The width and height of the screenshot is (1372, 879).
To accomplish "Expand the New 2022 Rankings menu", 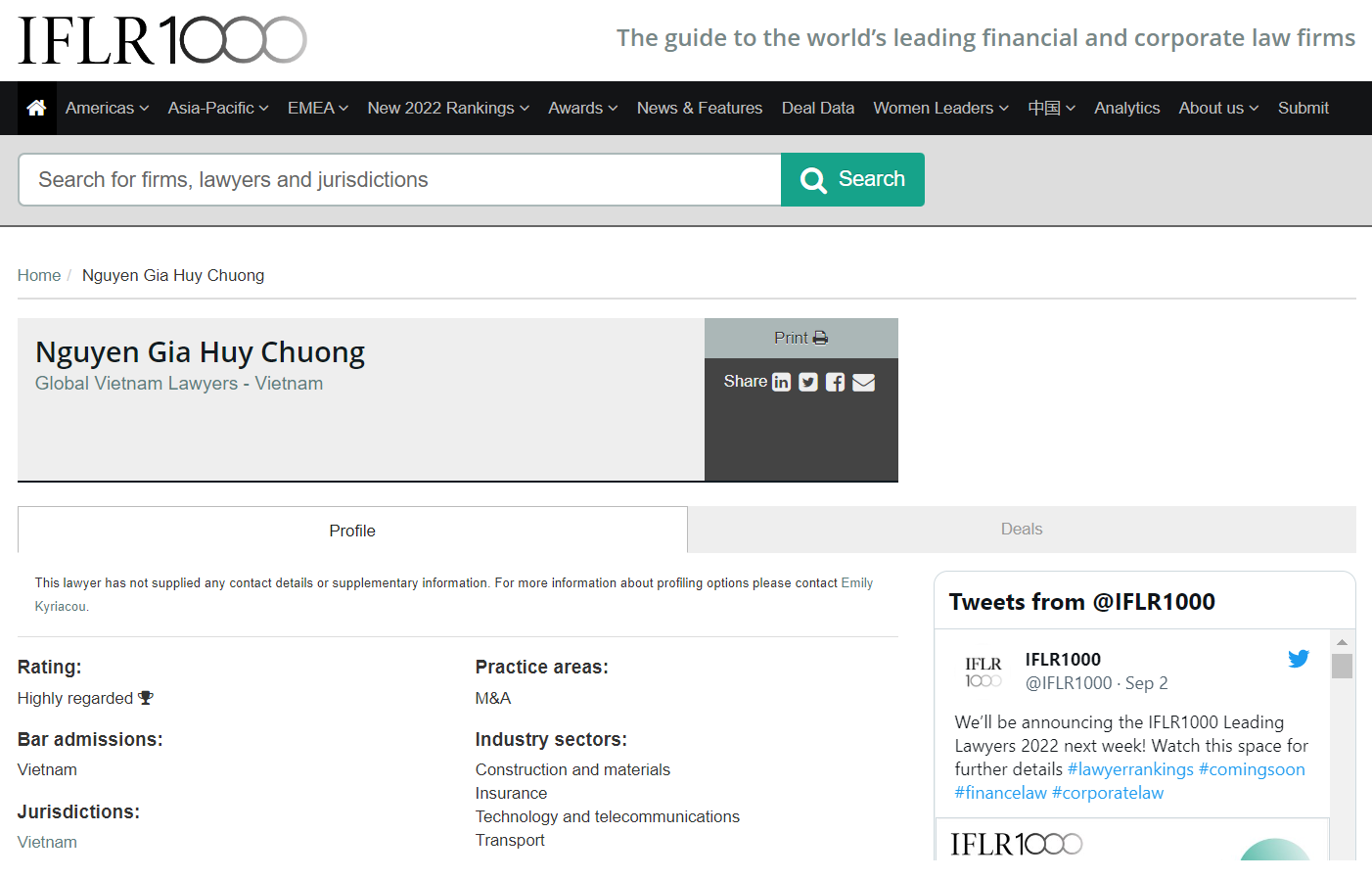I will coord(447,108).
